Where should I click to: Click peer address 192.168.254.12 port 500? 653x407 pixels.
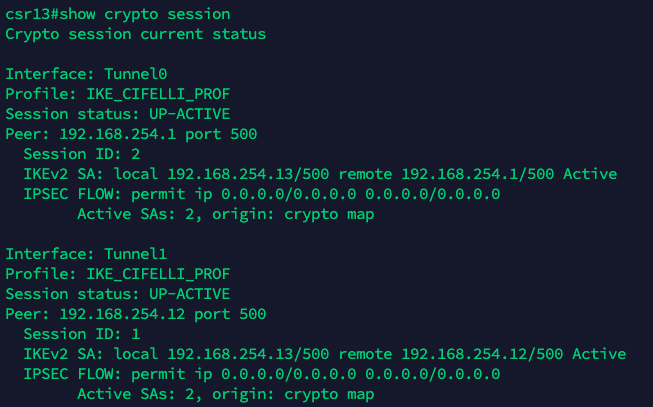[x=163, y=314]
